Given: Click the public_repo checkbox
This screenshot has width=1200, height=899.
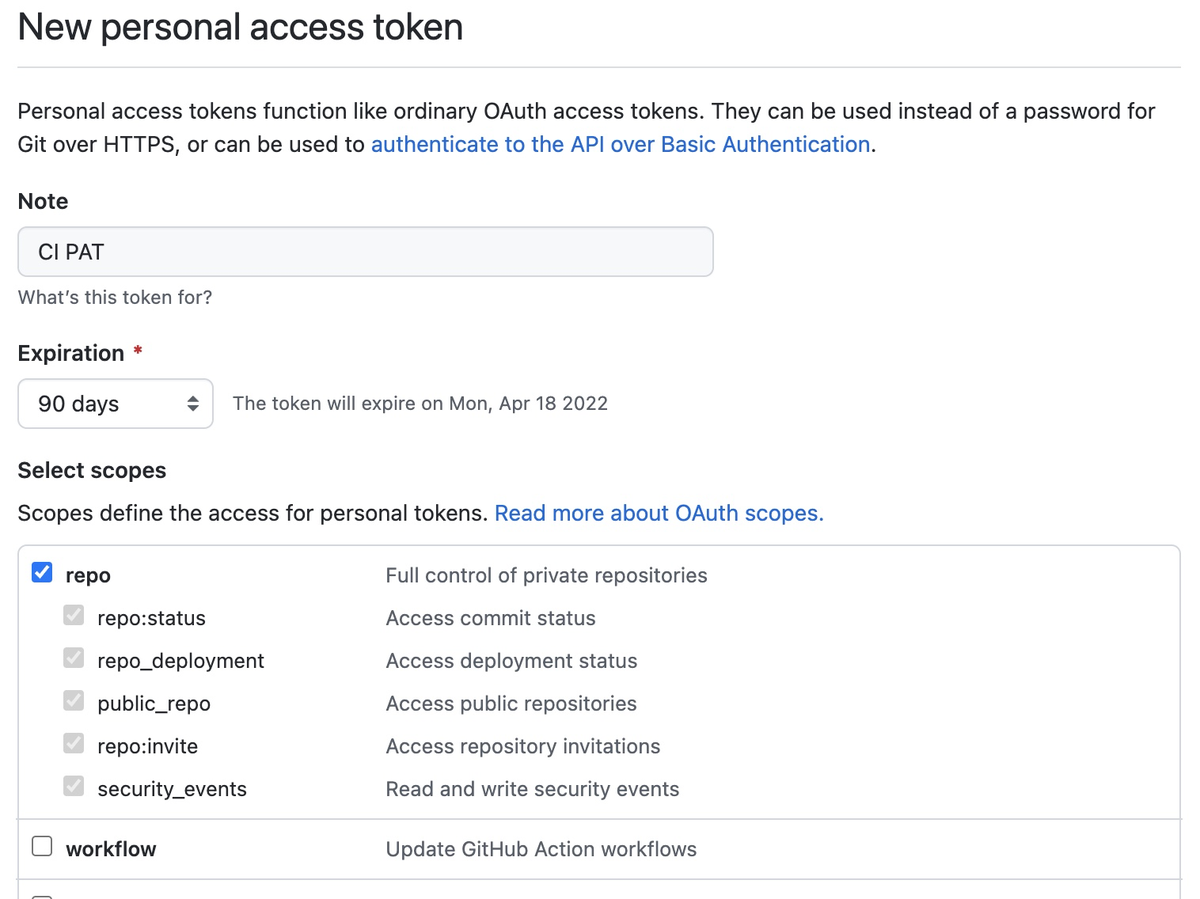Looking at the screenshot, I should [74, 701].
